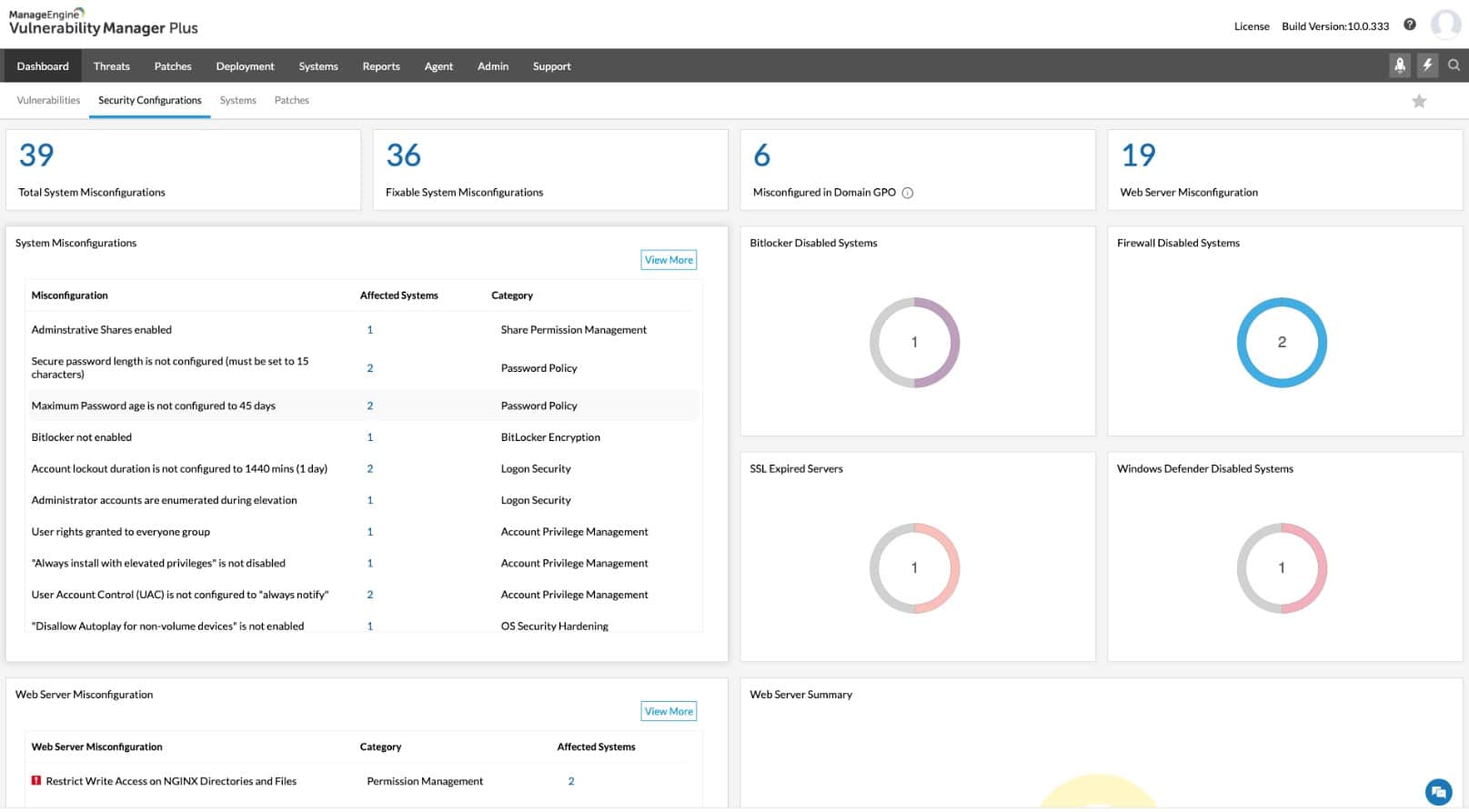Open the Admin menu
Viewport: 1469px width, 812px height.
[x=493, y=65]
